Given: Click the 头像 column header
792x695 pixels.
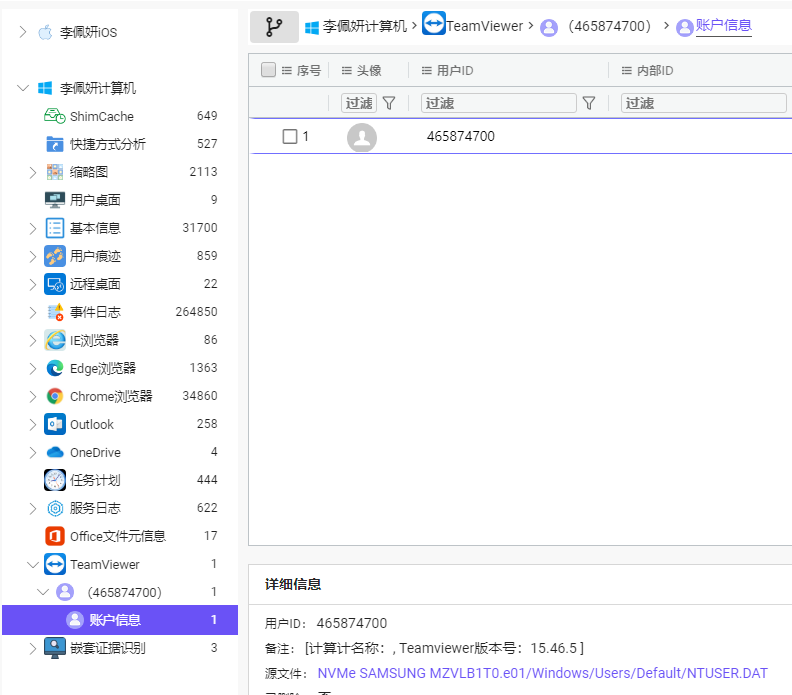Looking at the screenshot, I should 369,71.
